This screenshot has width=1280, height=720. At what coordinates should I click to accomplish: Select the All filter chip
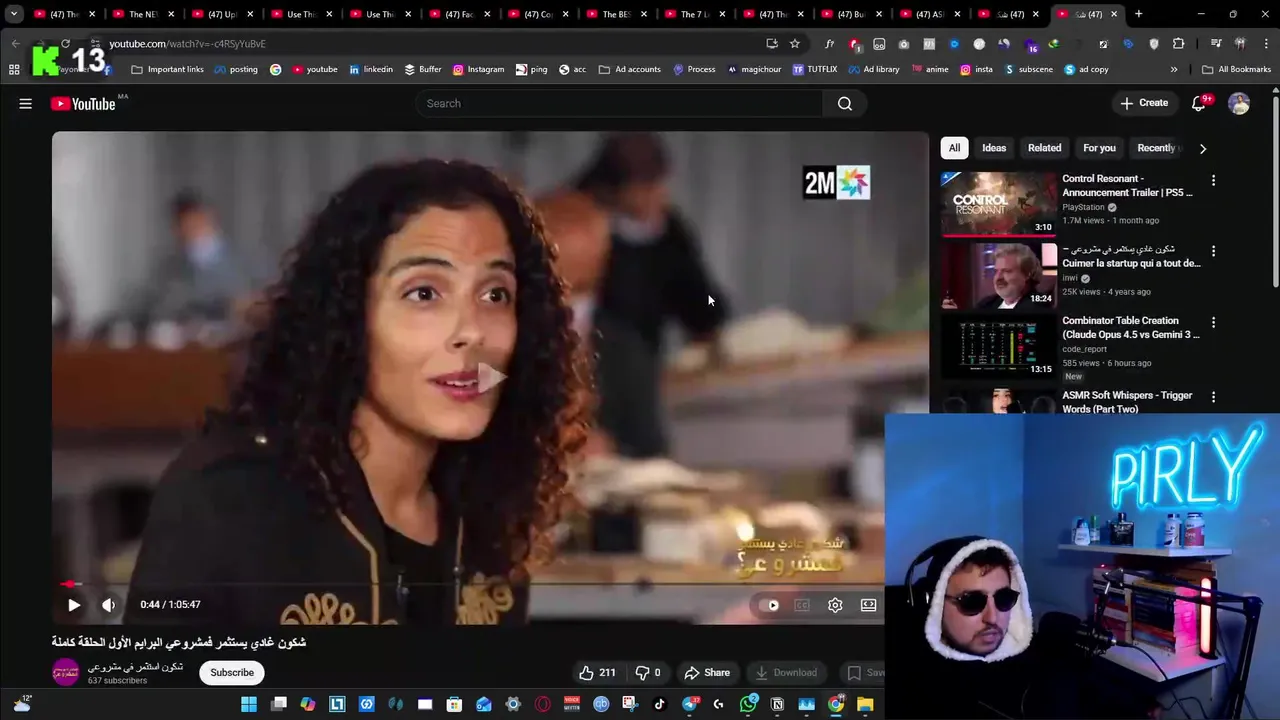coord(954,148)
